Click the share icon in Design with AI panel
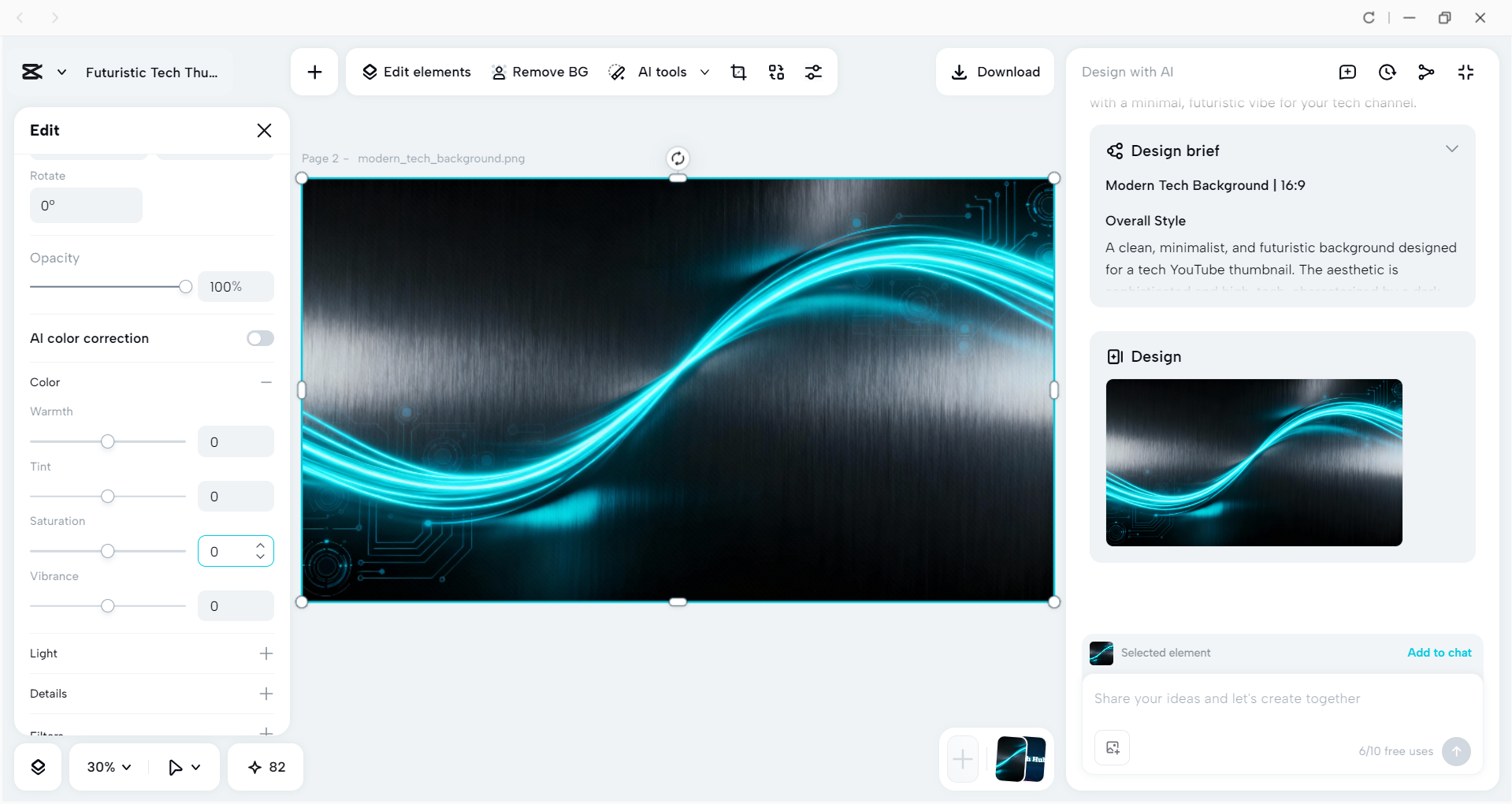The image size is (1512, 804). click(x=1427, y=72)
